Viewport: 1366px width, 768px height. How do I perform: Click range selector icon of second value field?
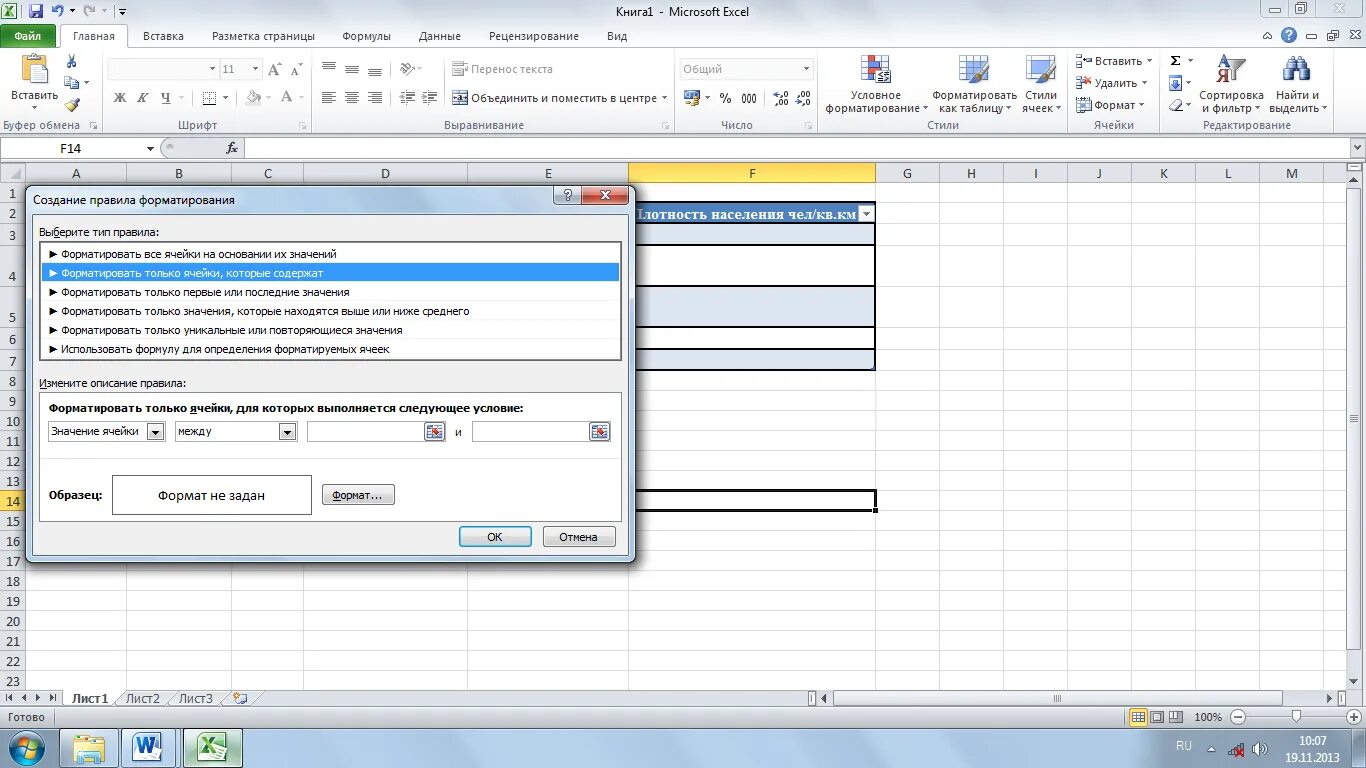599,431
